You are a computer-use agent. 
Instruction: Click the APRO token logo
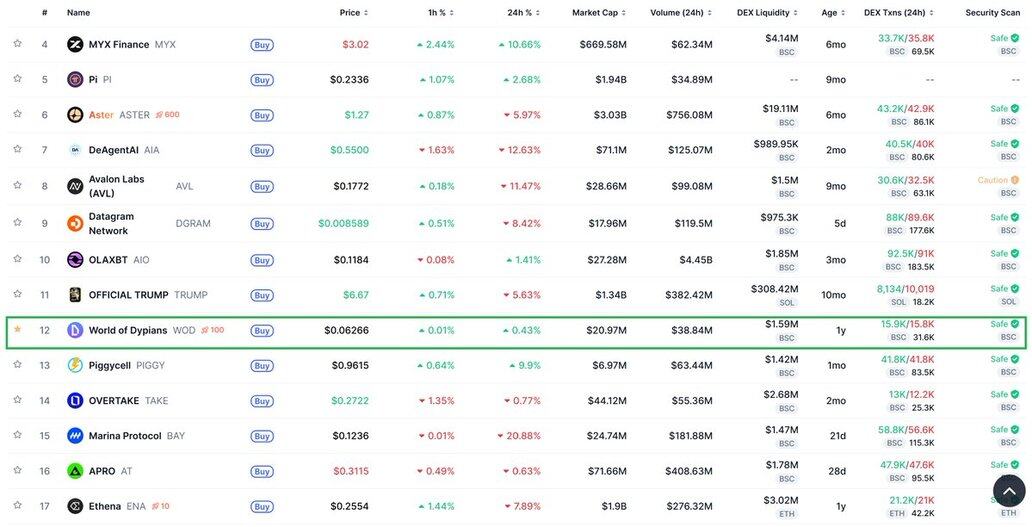coord(75,471)
